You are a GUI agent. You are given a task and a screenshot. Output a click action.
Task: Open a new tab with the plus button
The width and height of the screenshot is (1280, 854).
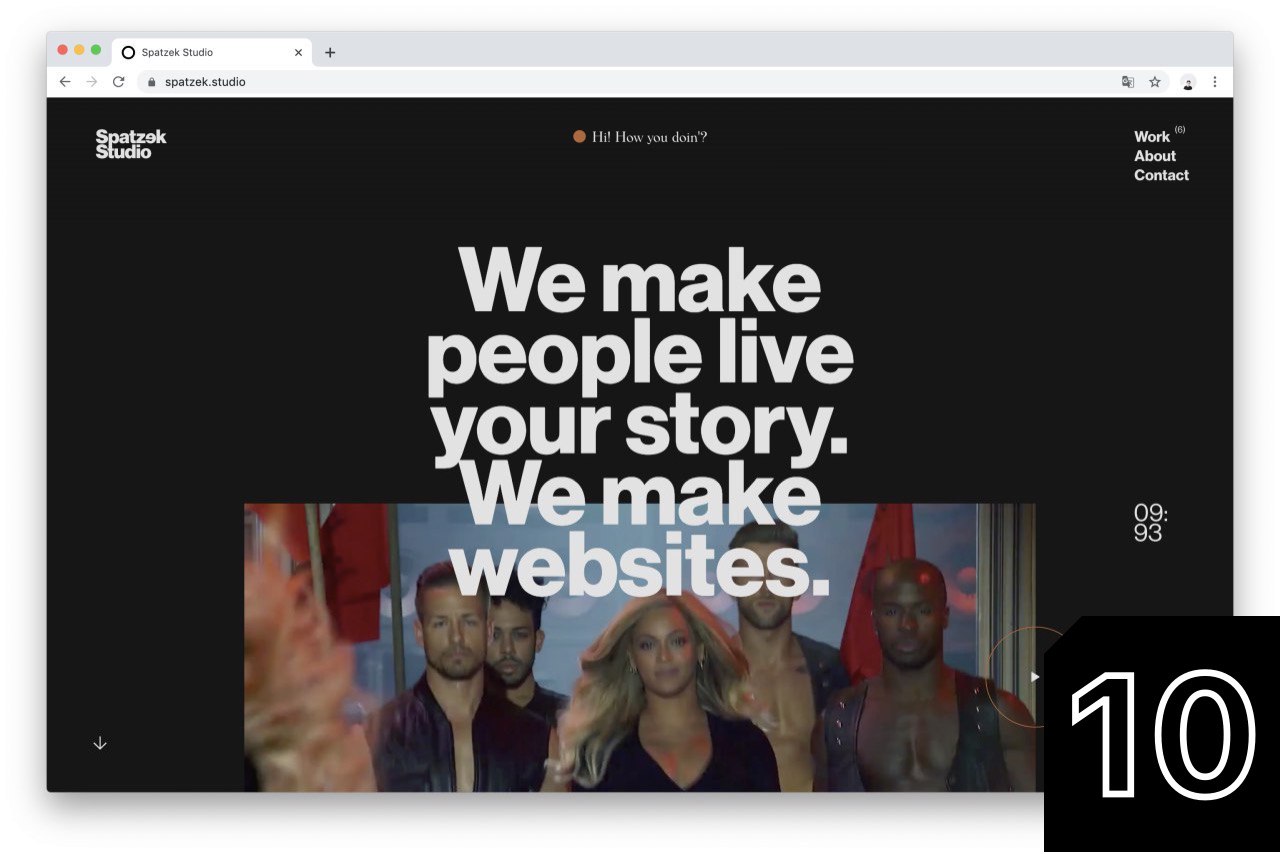(330, 52)
